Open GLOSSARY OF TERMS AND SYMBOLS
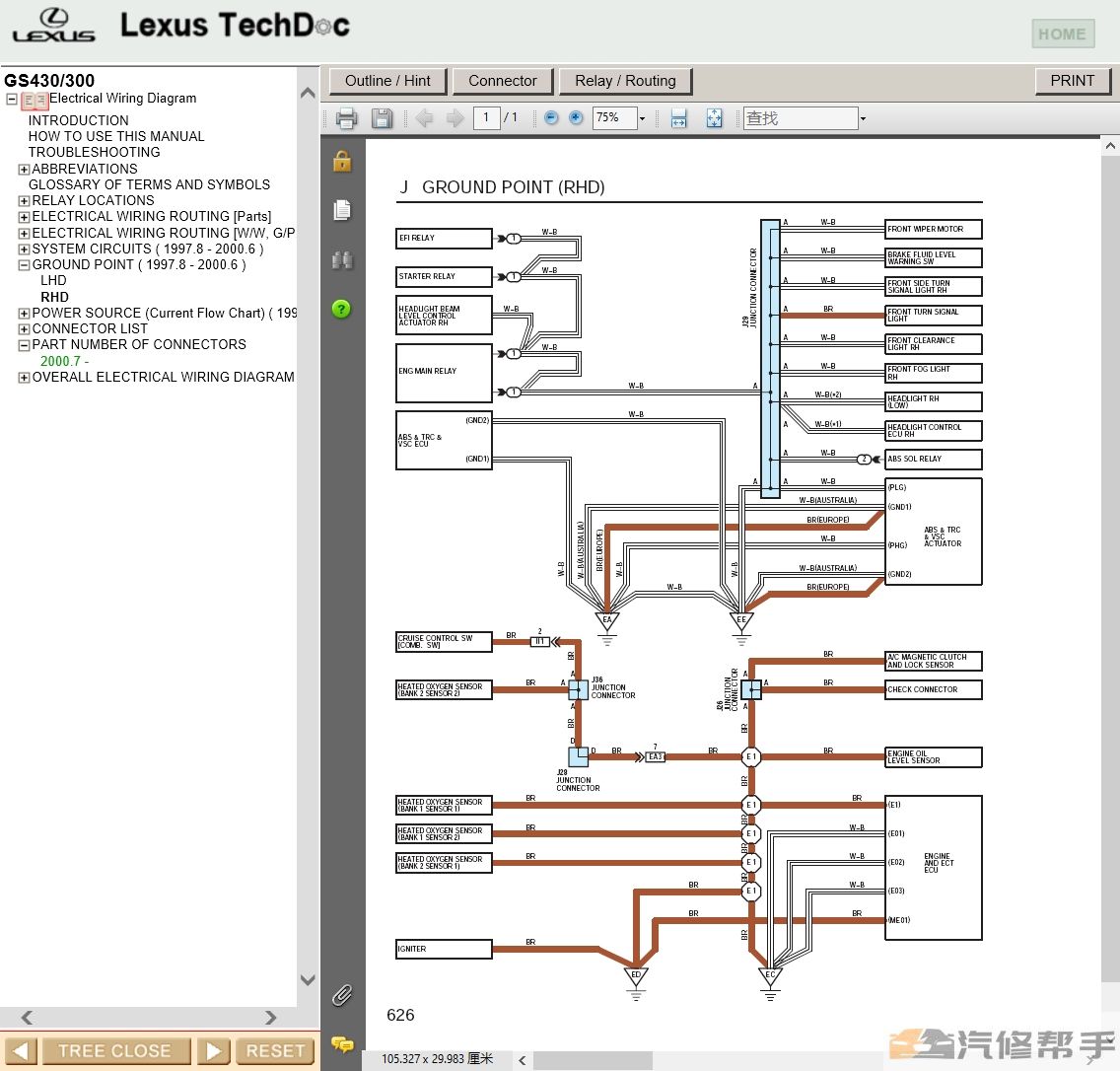The width and height of the screenshot is (1120, 1071). (x=149, y=185)
